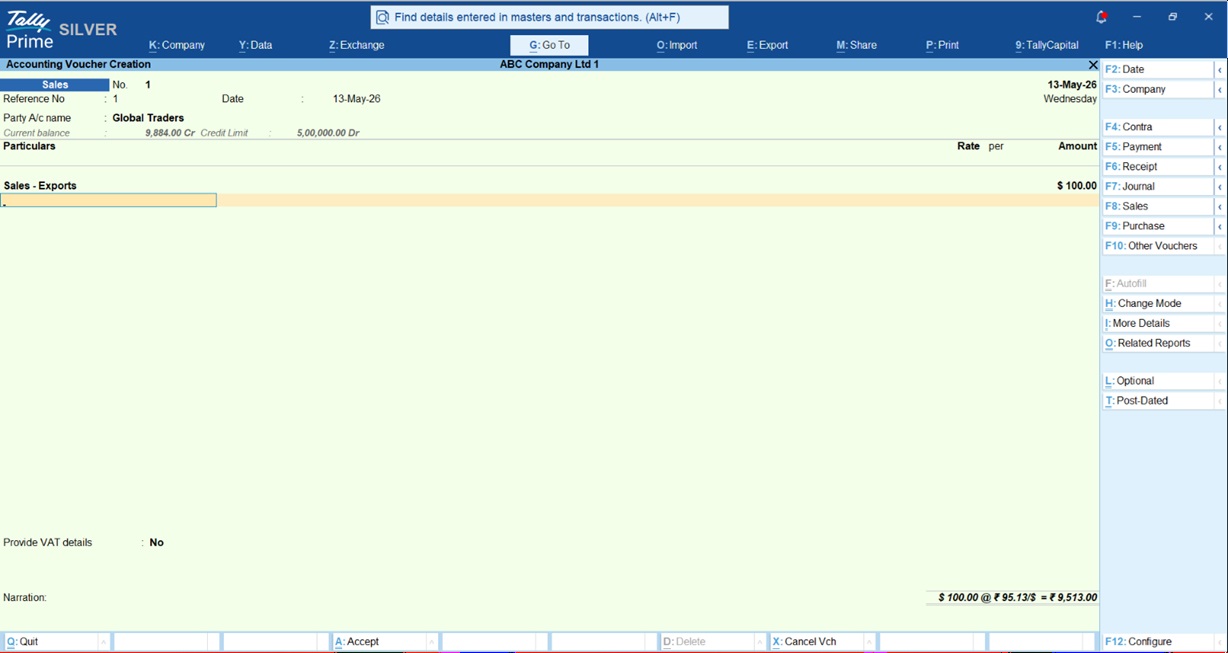Click the $ 100.00 amount
The image size is (1228, 653).
[x=1077, y=186]
